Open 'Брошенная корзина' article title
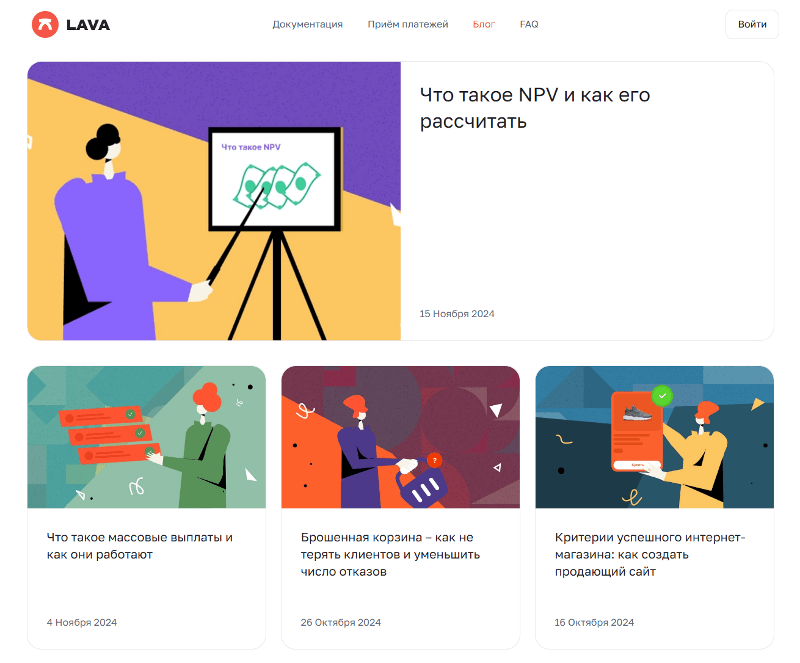The height and width of the screenshot is (663, 800). click(390, 554)
